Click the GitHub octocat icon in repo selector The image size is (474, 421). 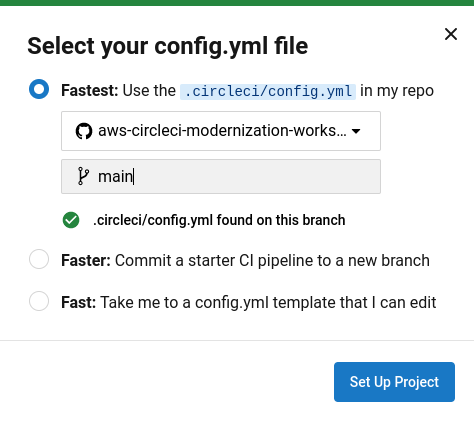coord(84,131)
